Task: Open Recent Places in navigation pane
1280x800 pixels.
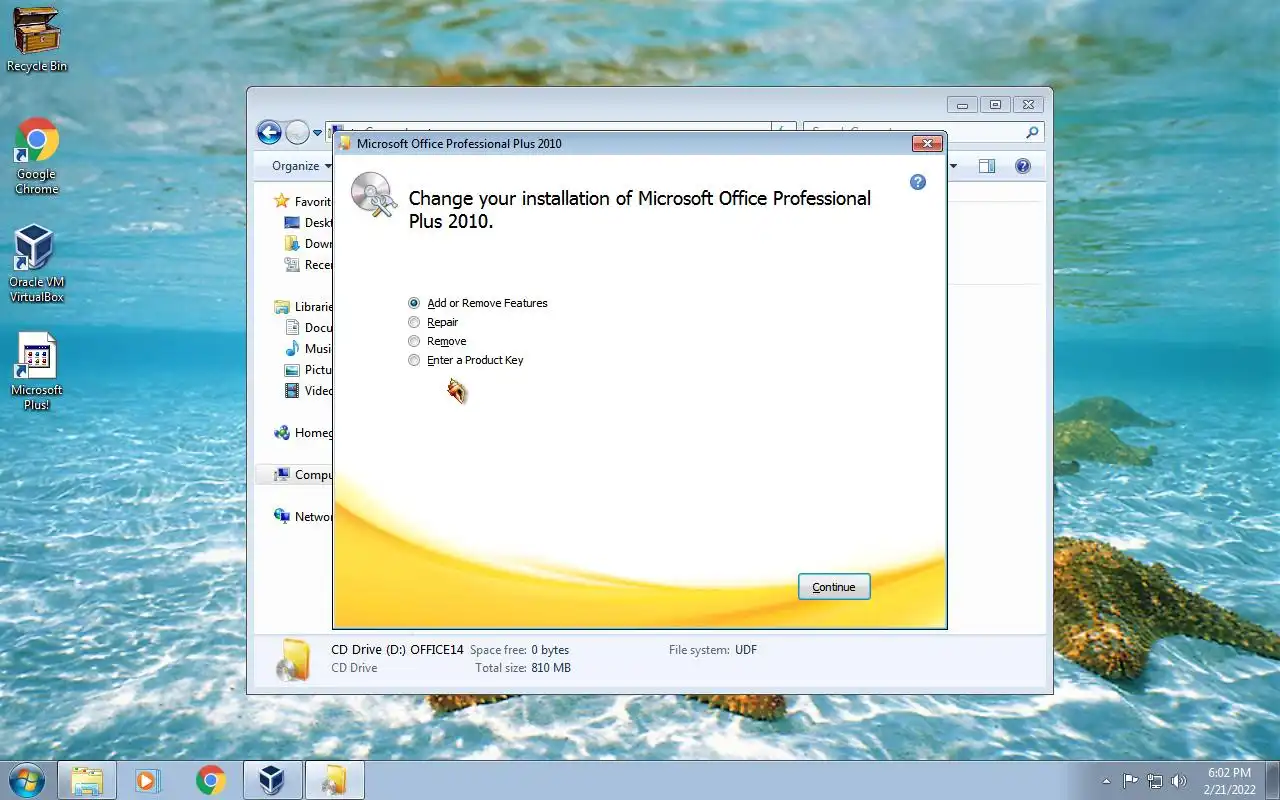Action: [x=308, y=265]
